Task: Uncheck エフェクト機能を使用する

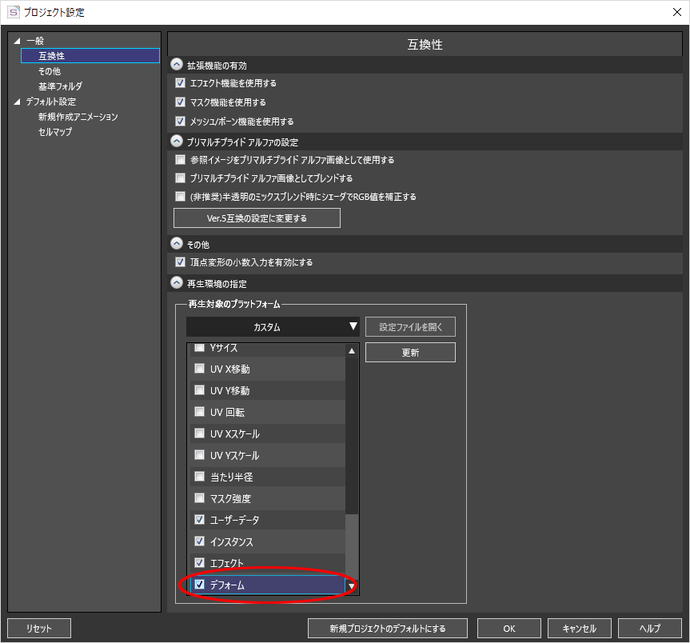Action: pos(180,83)
